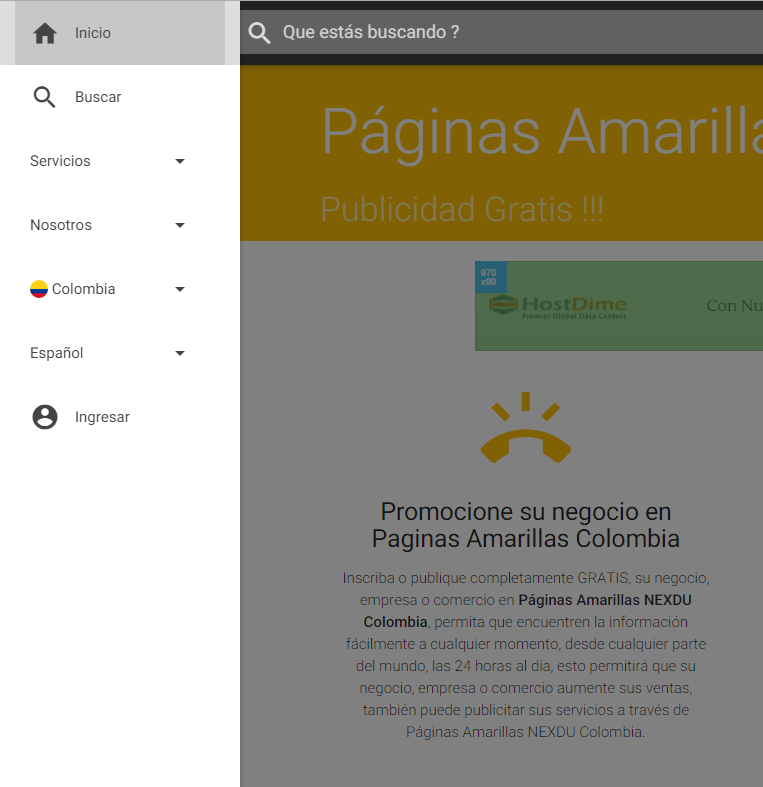Expand the Colombia country dropdown arrow
This screenshot has height=787, width=763.
[x=180, y=289]
